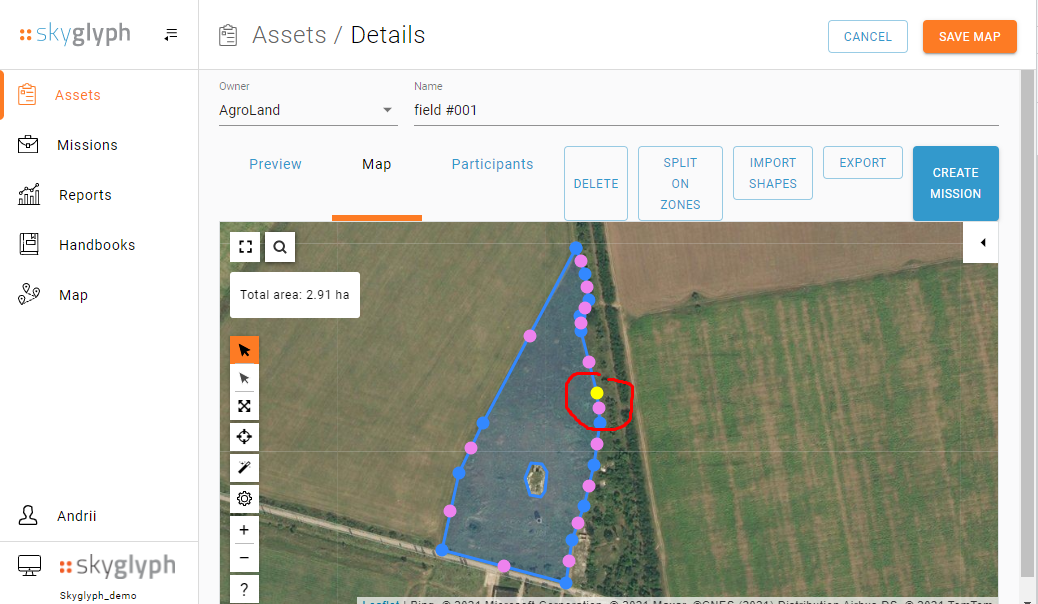The image size is (1038, 604).
Task: Select the move crosshair tool
Action: click(244, 436)
